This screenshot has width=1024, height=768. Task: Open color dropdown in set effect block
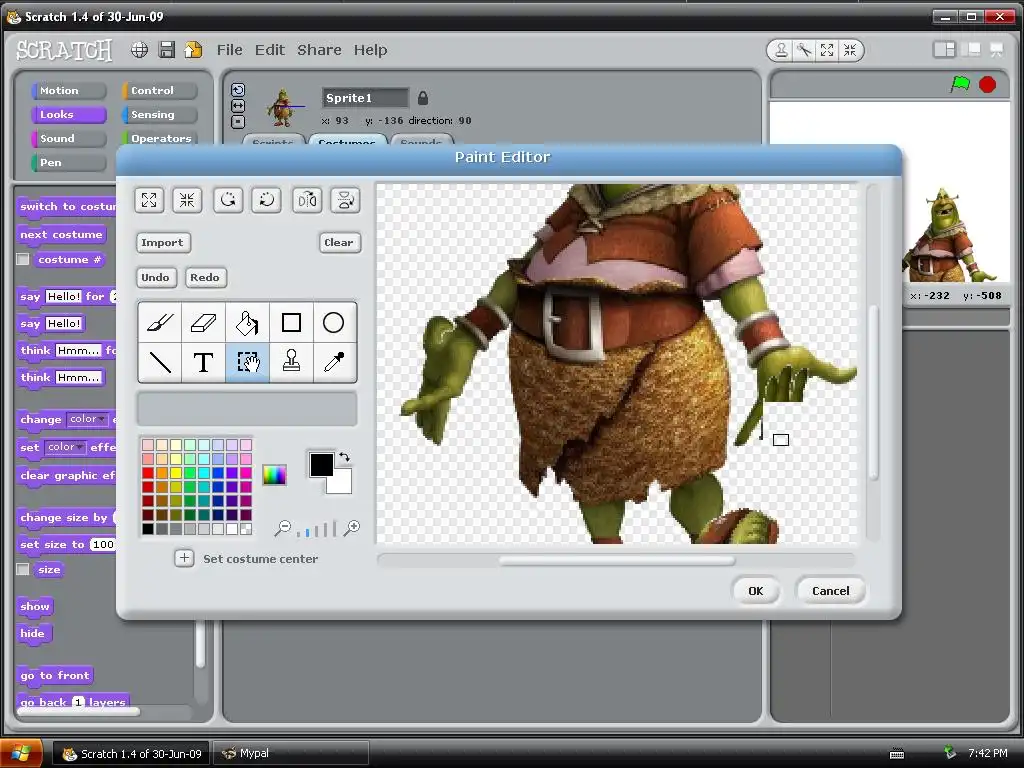(65, 447)
